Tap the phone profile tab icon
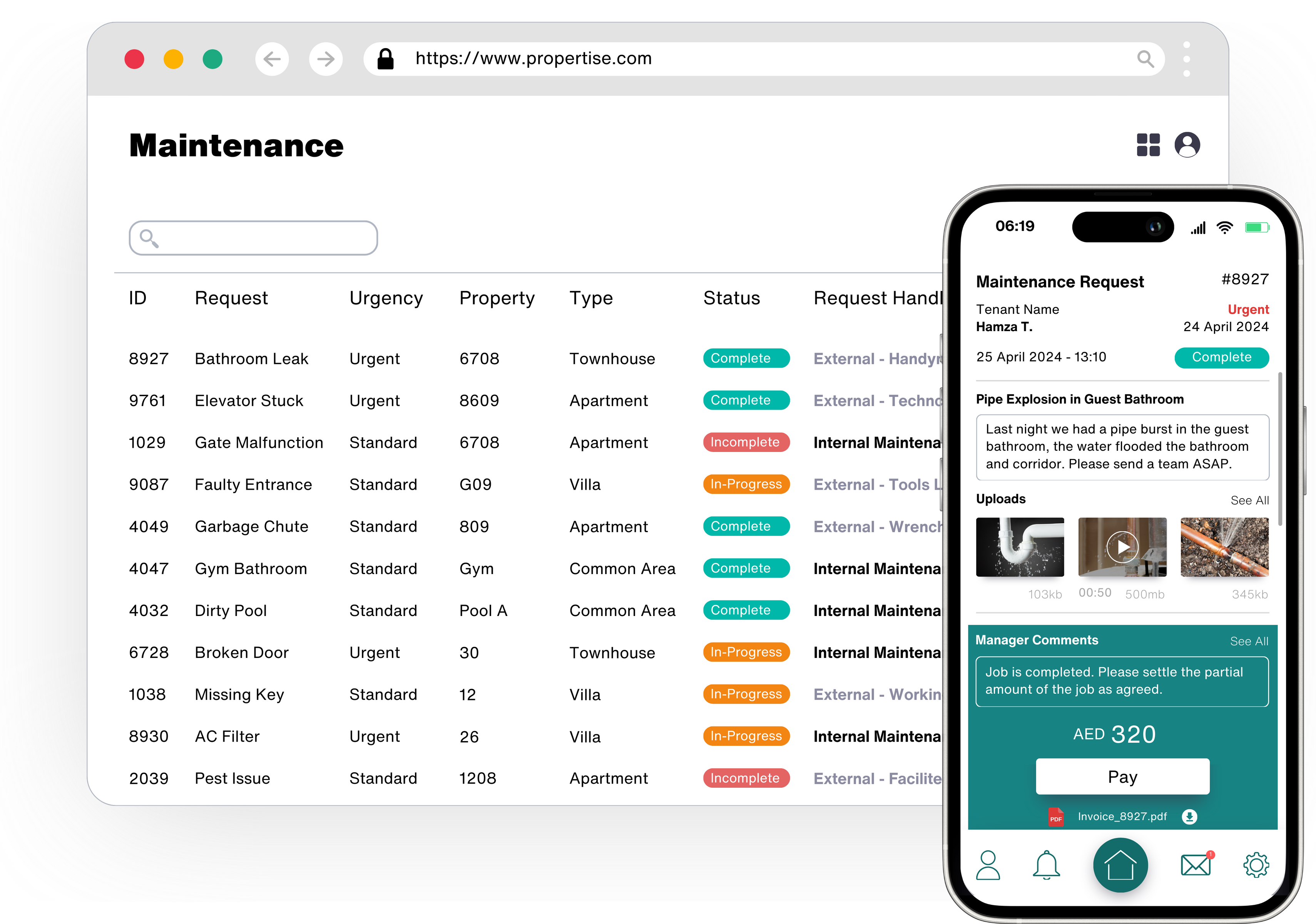The height and width of the screenshot is (924, 1316). pos(988,865)
